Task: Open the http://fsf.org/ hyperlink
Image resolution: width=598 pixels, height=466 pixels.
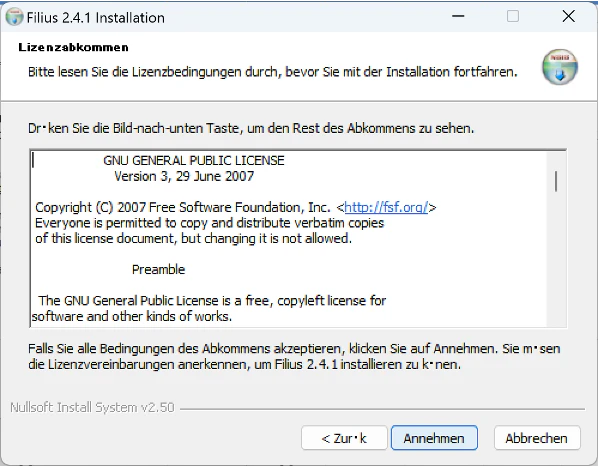Action: pyautogui.click(x=386, y=207)
